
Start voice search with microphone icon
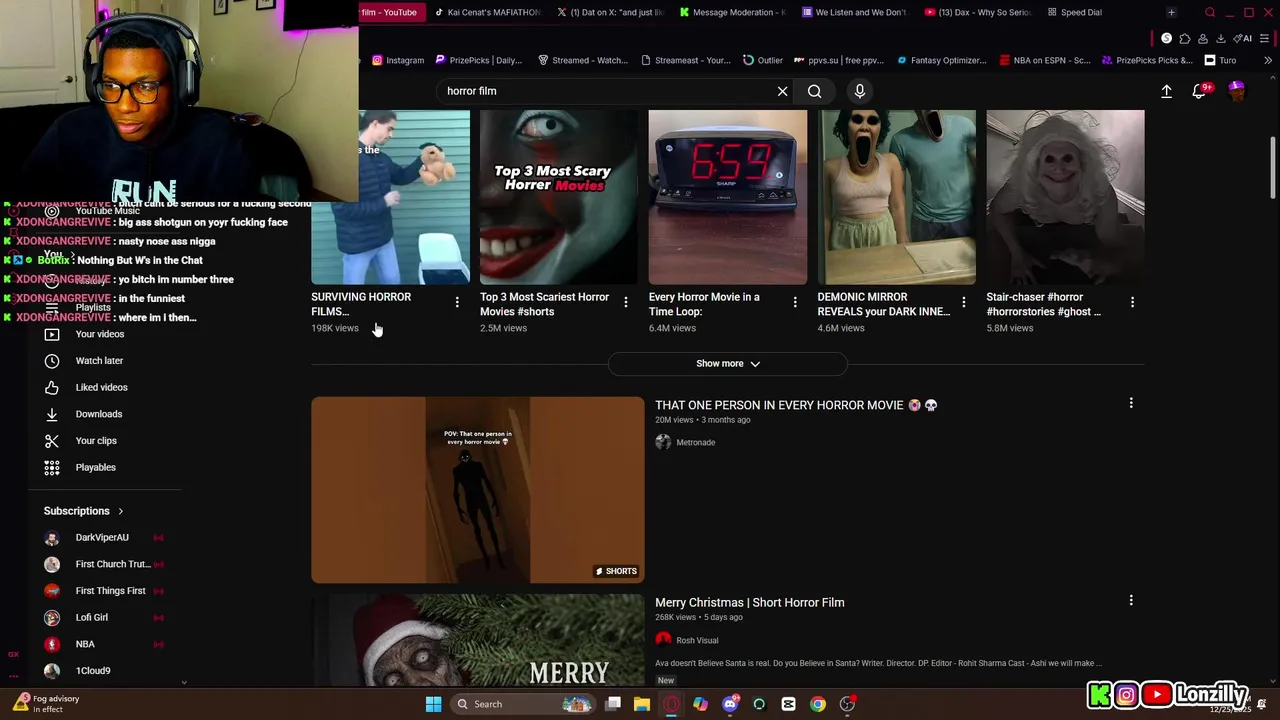[860, 91]
